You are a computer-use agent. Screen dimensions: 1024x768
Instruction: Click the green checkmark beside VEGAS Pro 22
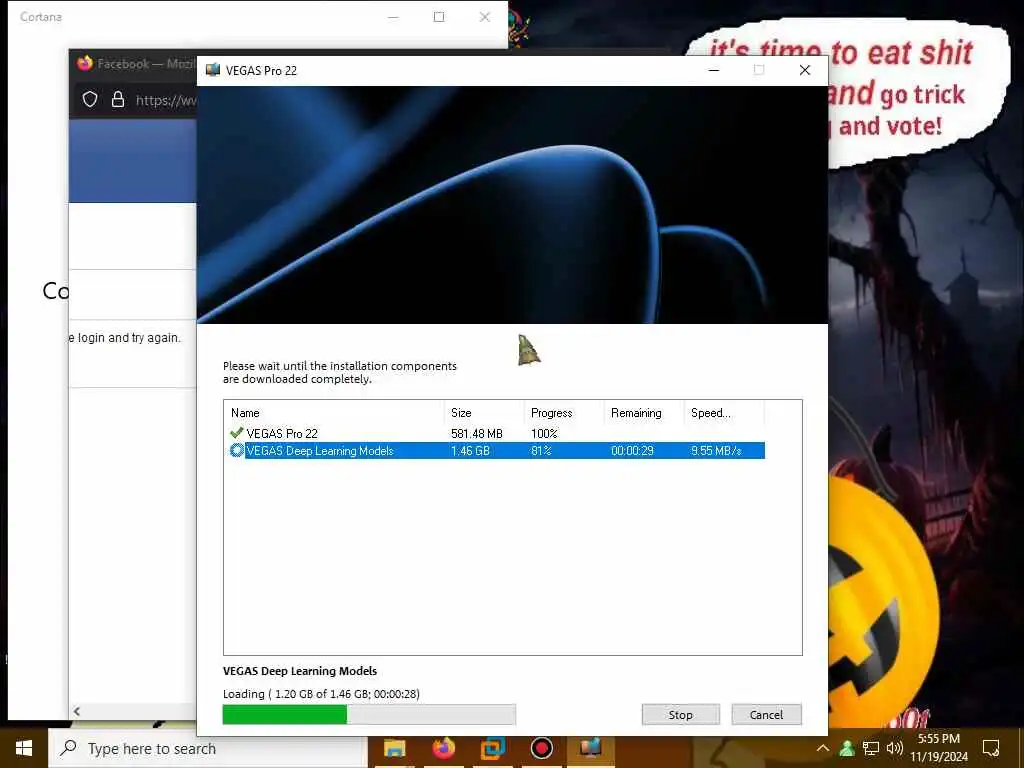[236, 432]
